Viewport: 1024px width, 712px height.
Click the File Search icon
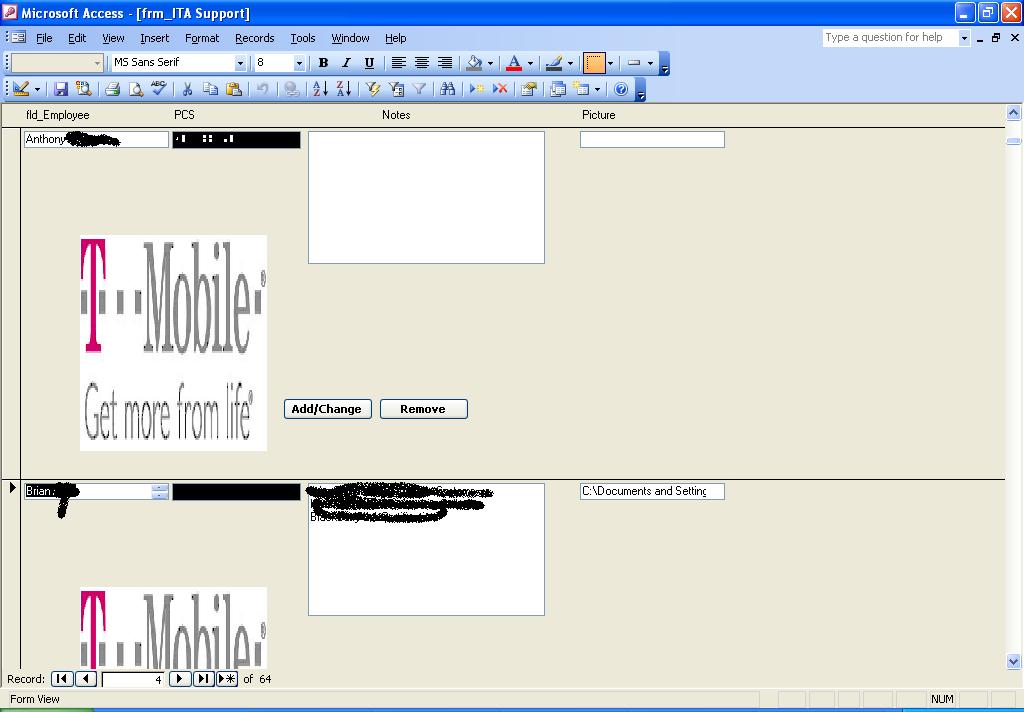click(84, 89)
